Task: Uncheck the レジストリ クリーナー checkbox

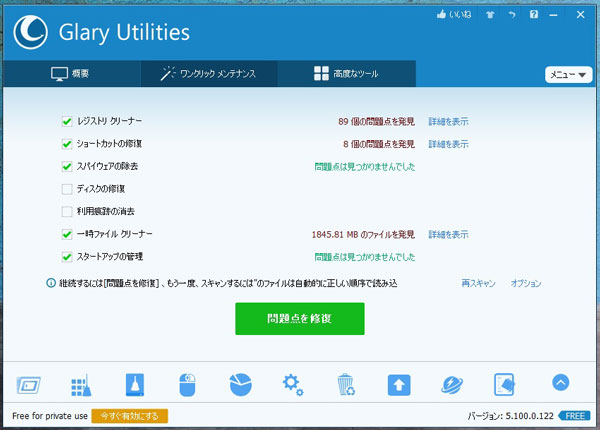Action: tap(67, 121)
